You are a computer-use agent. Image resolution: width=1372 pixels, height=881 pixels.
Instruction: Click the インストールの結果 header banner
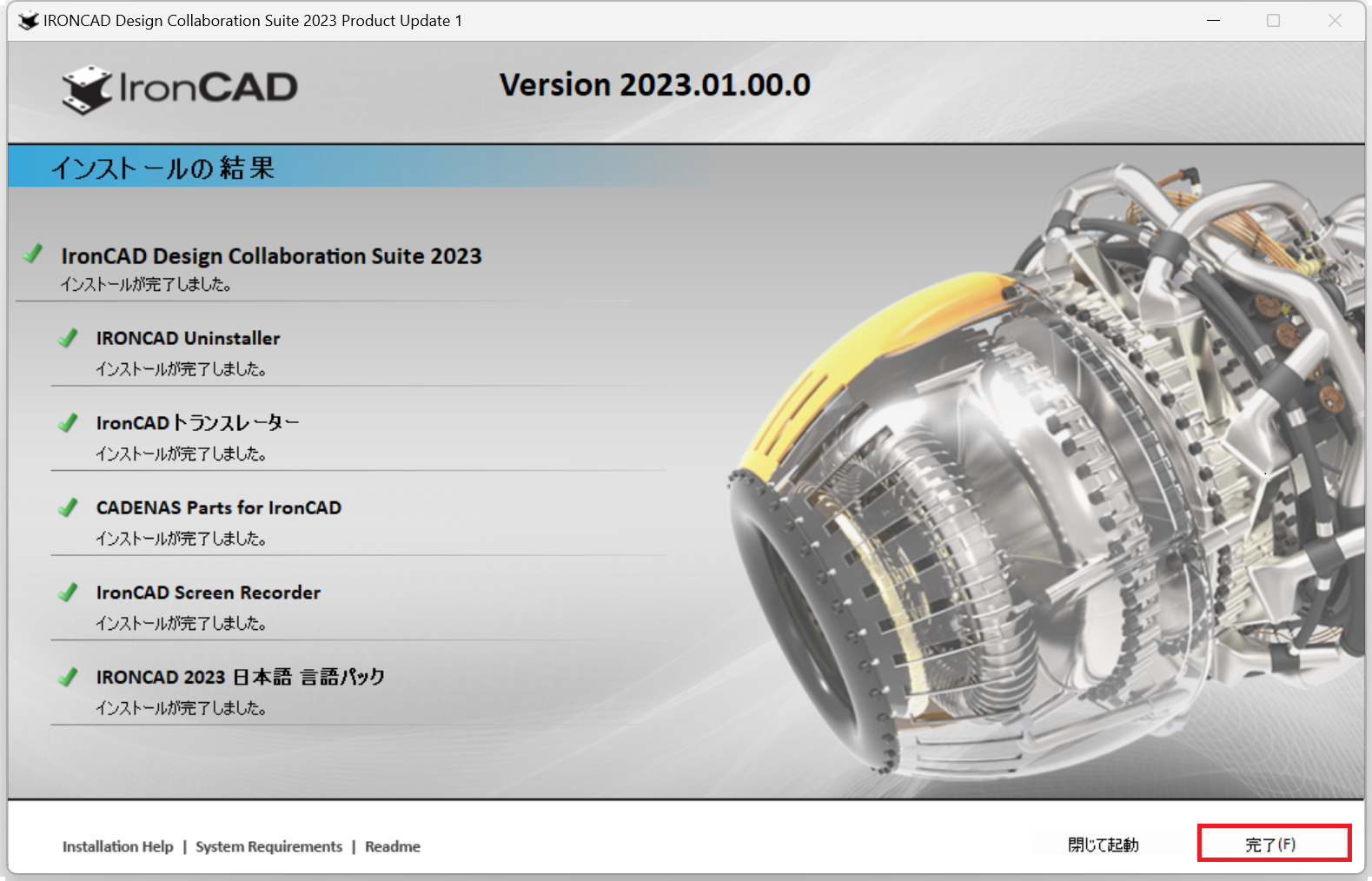(x=163, y=168)
